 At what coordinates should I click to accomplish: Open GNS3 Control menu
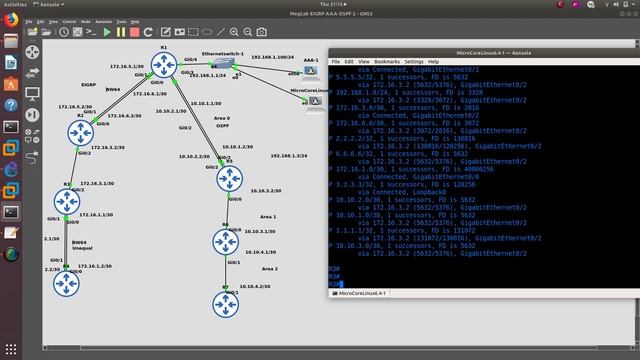coord(69,22)
